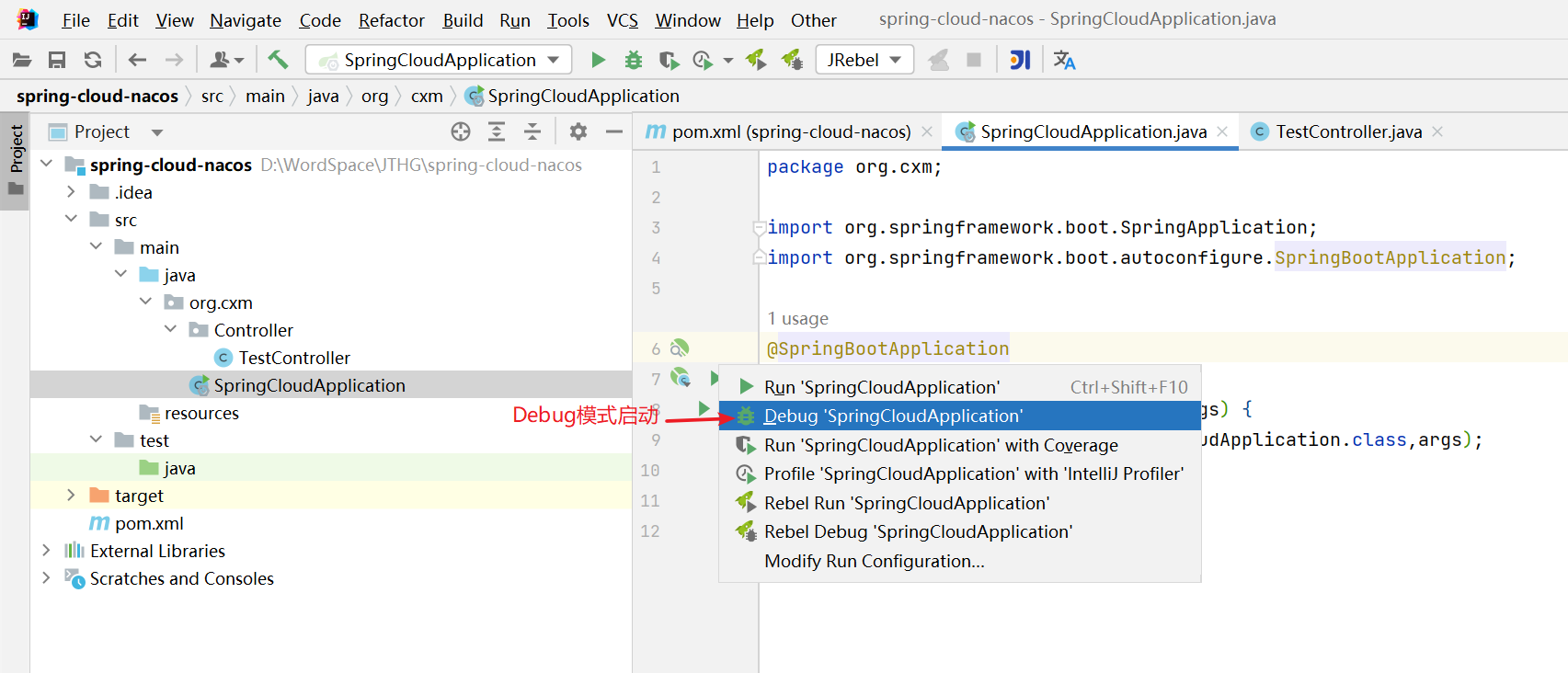This screenshot has width=1568, height=673.
Task: Expand External Libraries
Action: 47,550
